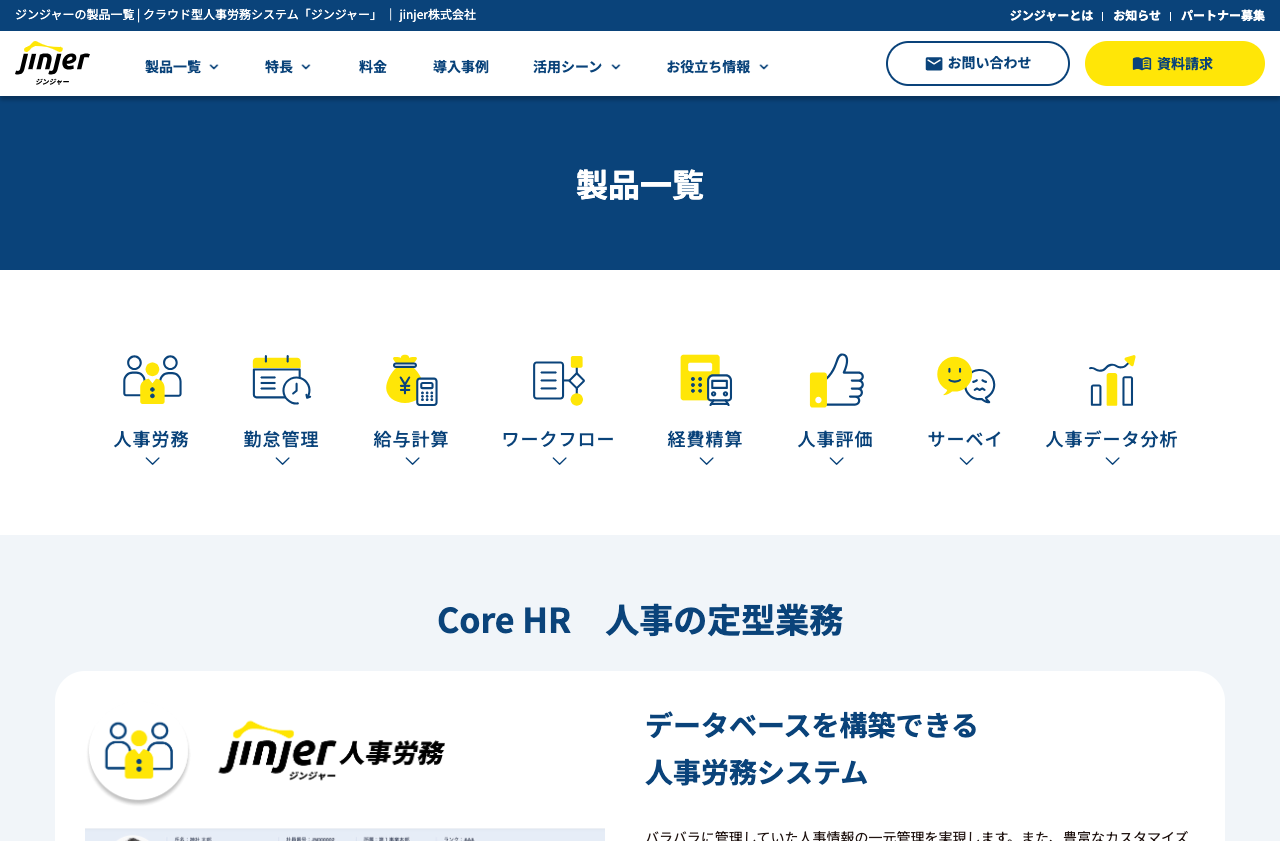Expand the 製品一覧 navigation dropdown
Image resolution: width=1280 pixels, height=841 pixels.
[180, 65]
